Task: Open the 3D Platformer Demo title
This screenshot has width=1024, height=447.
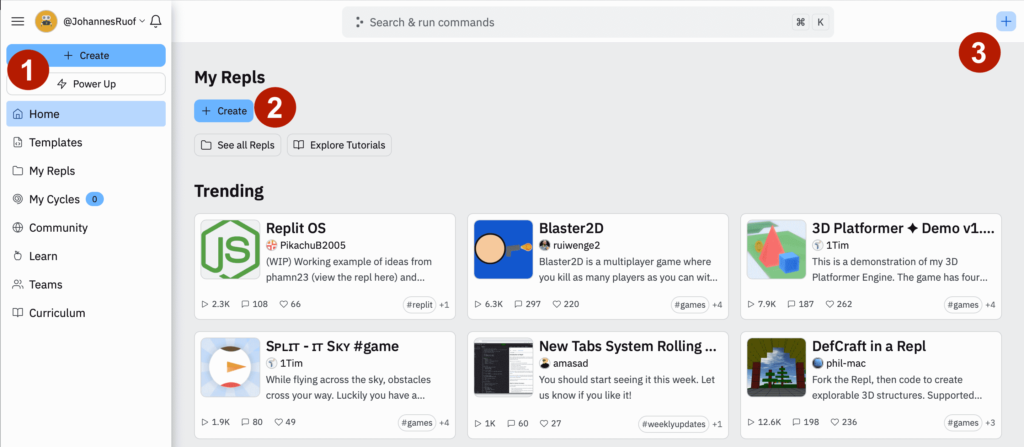Action: coord(903,228)
